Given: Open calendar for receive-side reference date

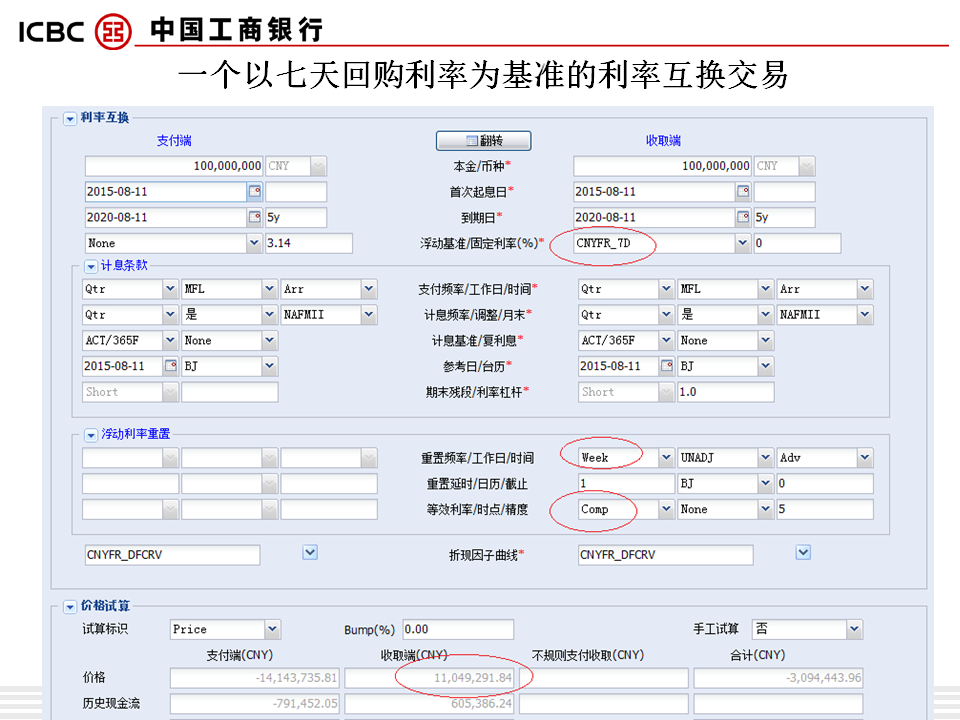Looking at the screenshot, I should tap(666, 367).
